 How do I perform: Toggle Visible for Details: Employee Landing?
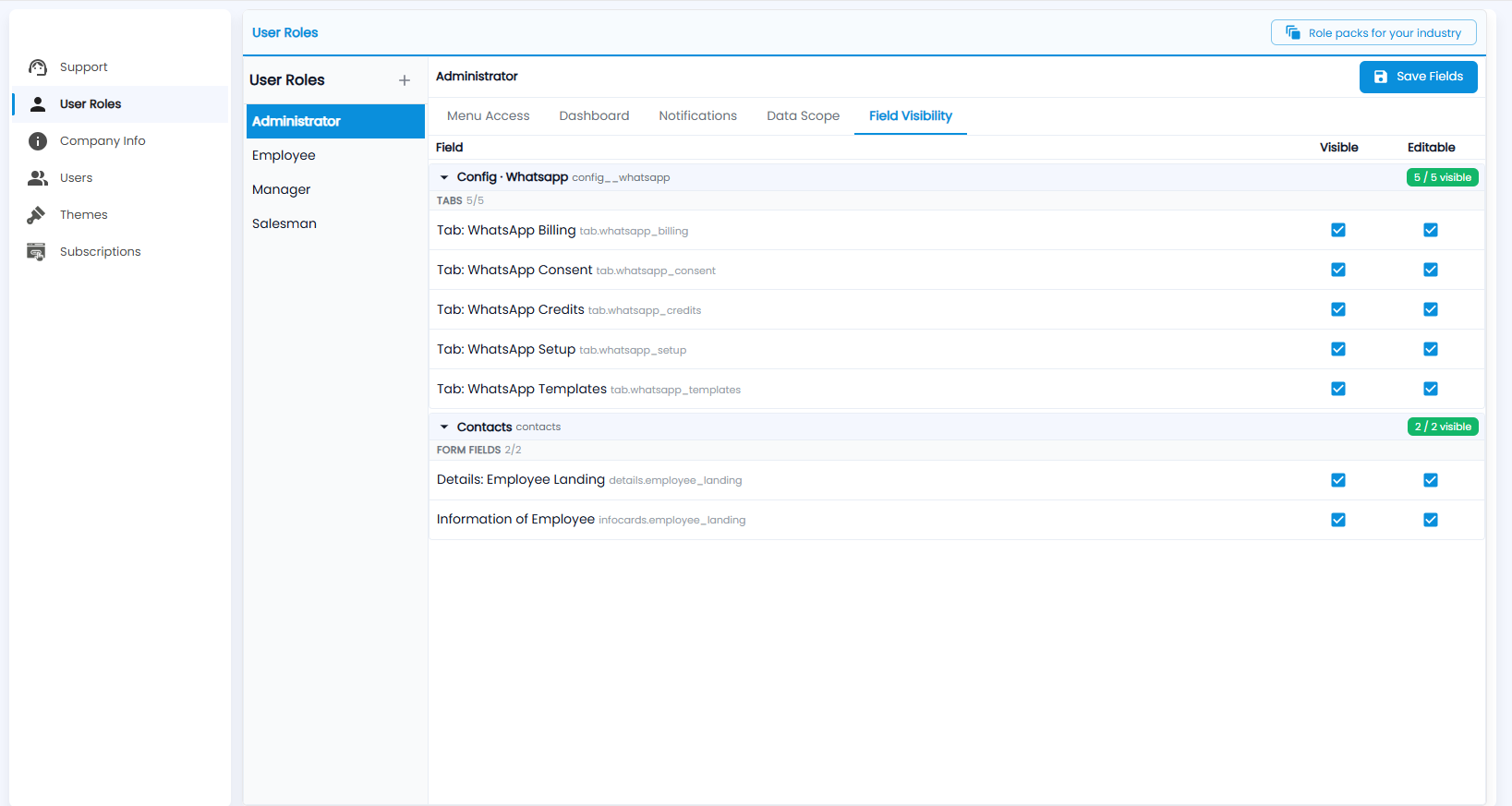click(x=1338, y=480)
